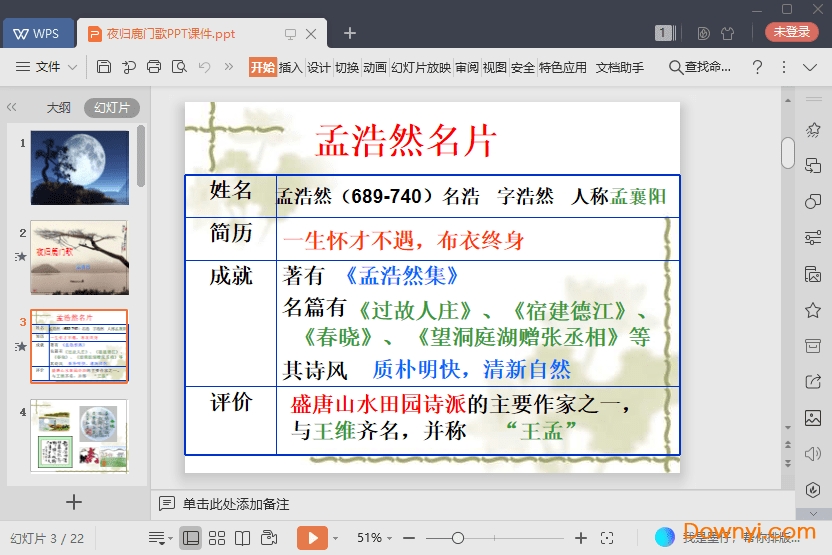Close the 夜归鹿门歌PPT课件.ppt tab
The image size is (832, 555).
(x=311, y=34)
